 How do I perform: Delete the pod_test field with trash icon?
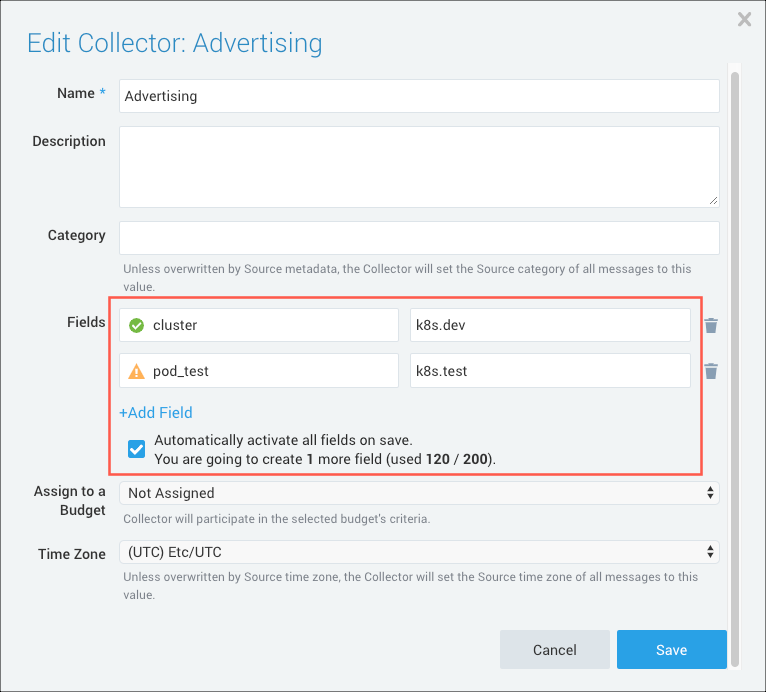tap(711, 371)
